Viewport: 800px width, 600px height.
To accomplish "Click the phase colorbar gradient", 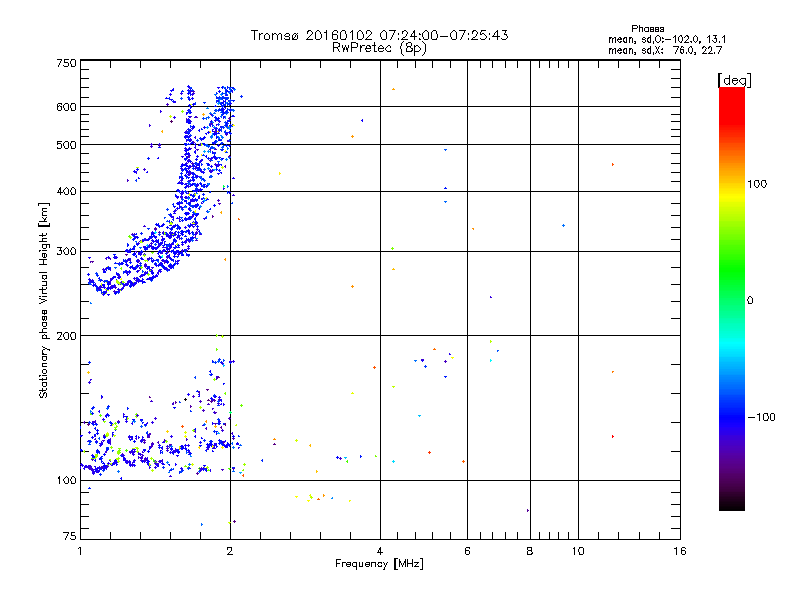I will [x=732, y=299].
